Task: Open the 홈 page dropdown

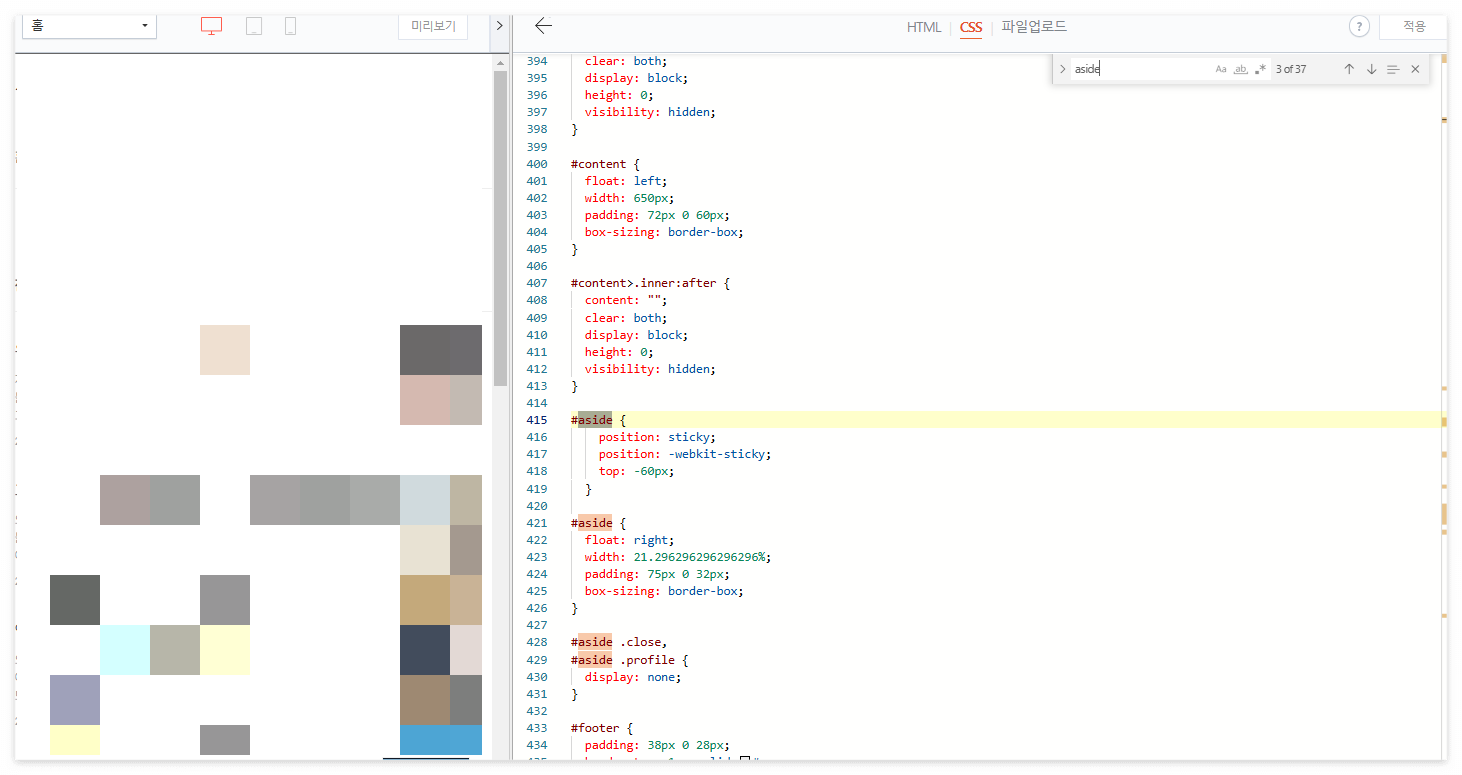Action: click(89, 25)
